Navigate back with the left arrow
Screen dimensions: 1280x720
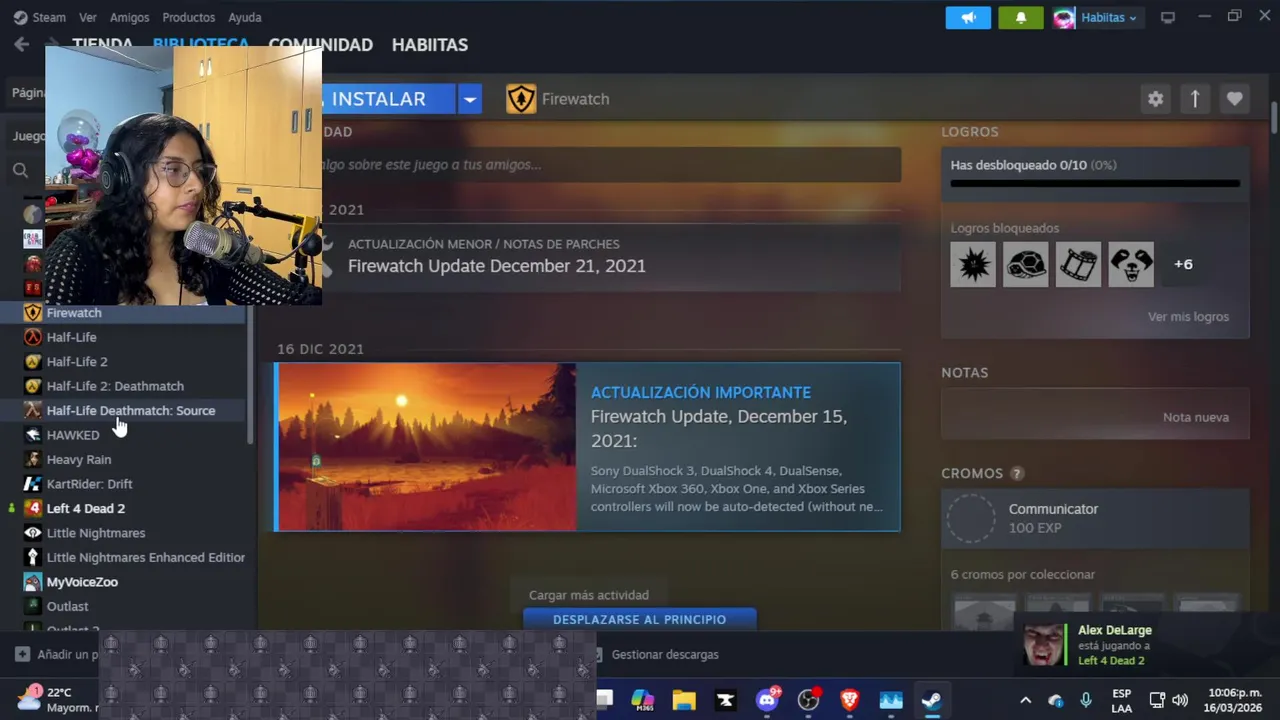(21, 44)
